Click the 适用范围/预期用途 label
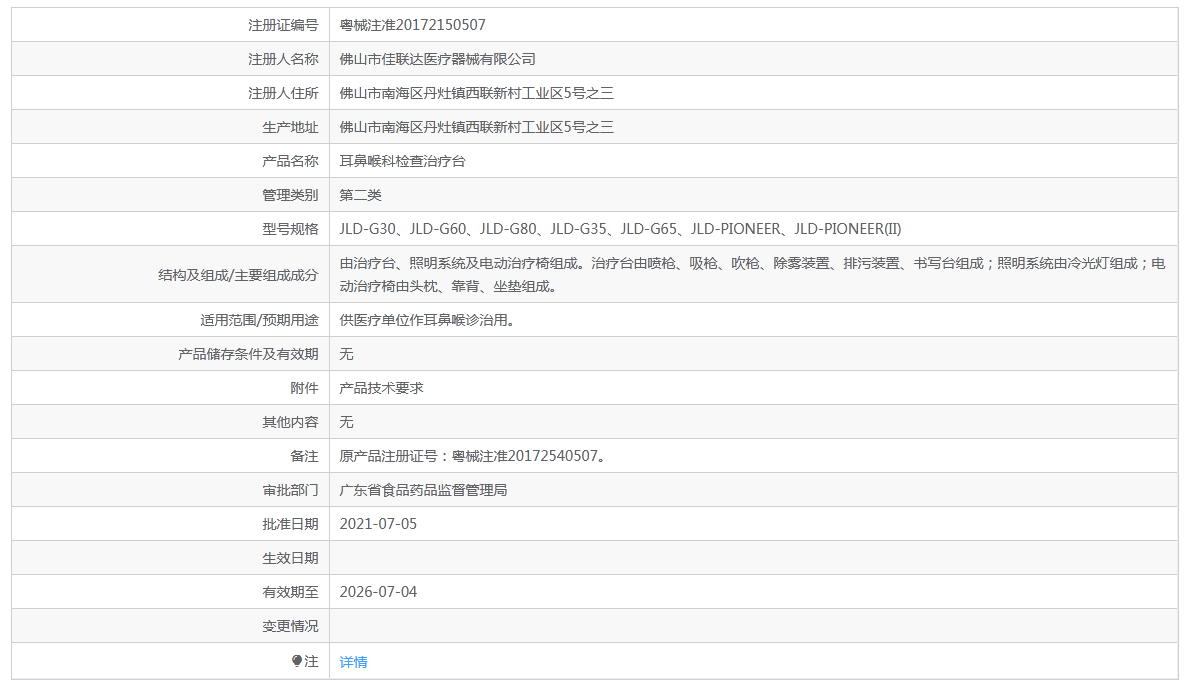Viewport: 1192px width, 680px height. [x=259, y=320]
